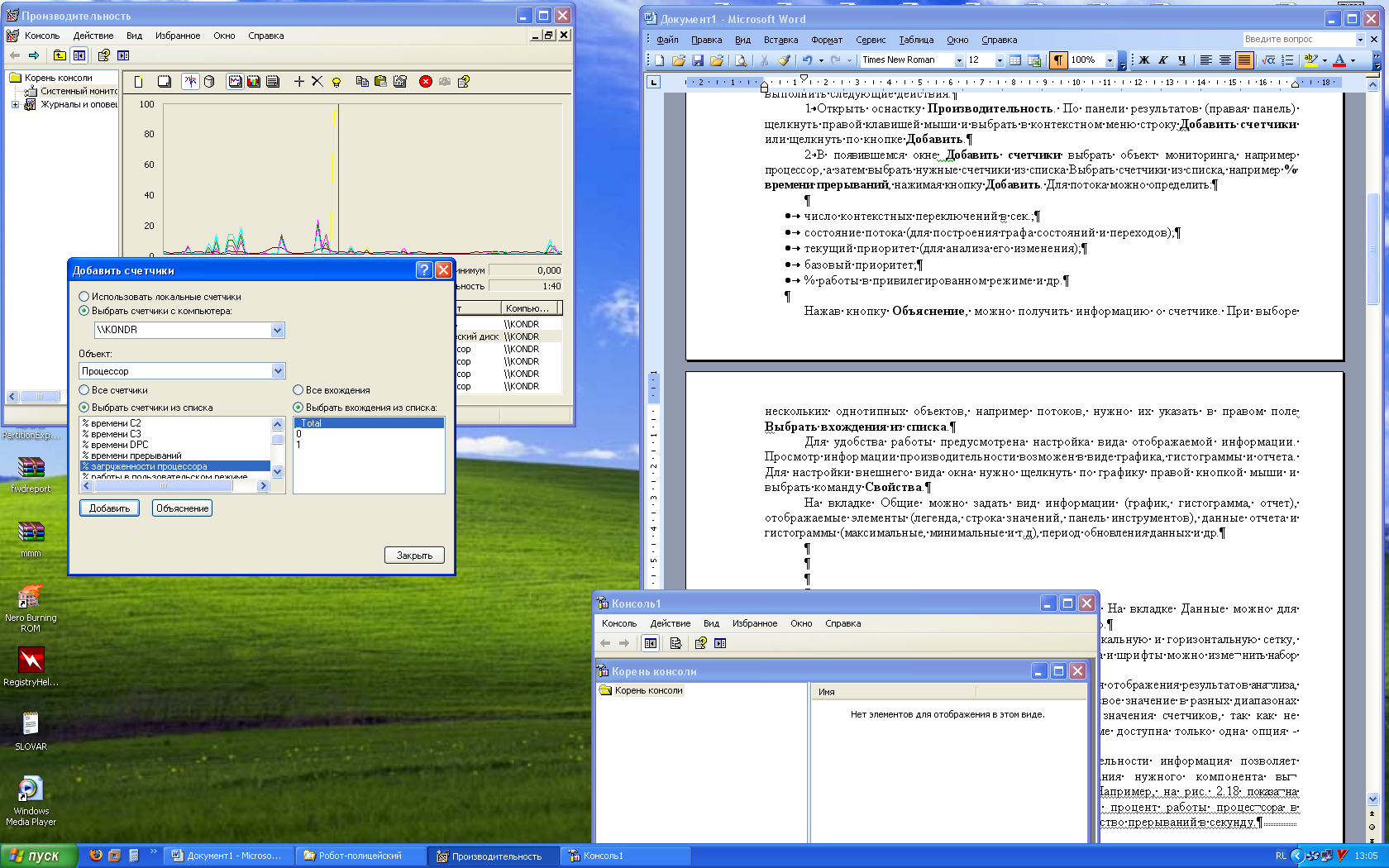Click Justify alignment icon in Word
1389x868 pixels.
(1244, 60)
